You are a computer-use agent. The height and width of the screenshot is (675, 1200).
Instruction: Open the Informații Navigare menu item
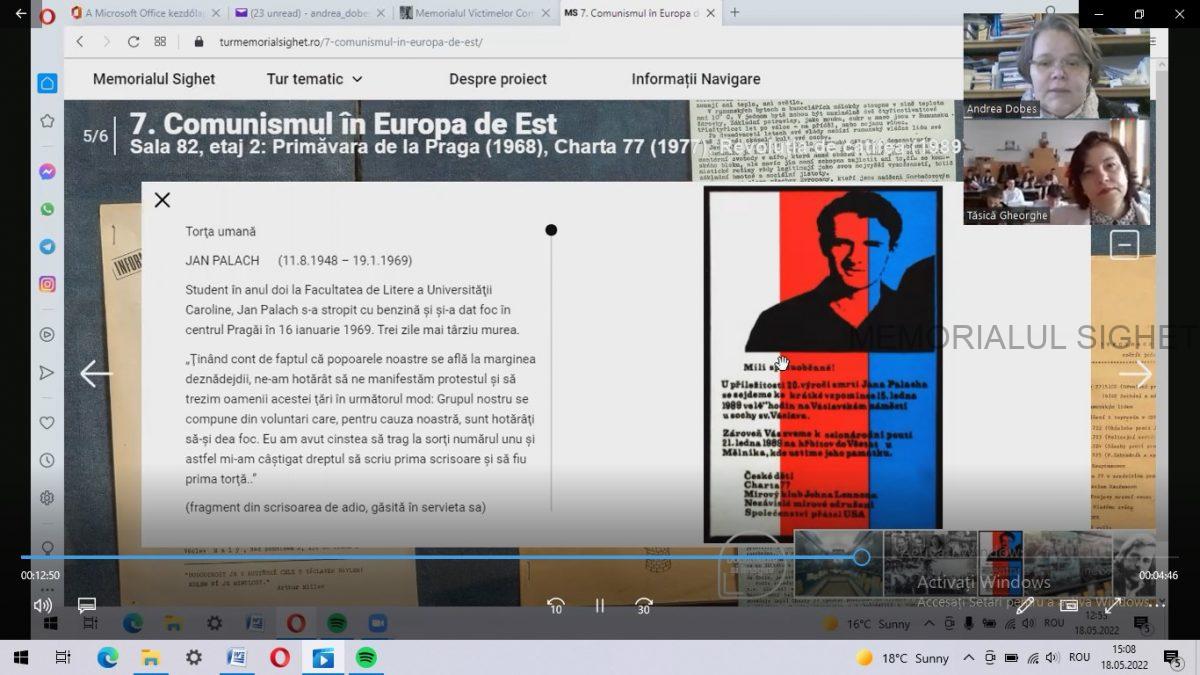point(696,79)
